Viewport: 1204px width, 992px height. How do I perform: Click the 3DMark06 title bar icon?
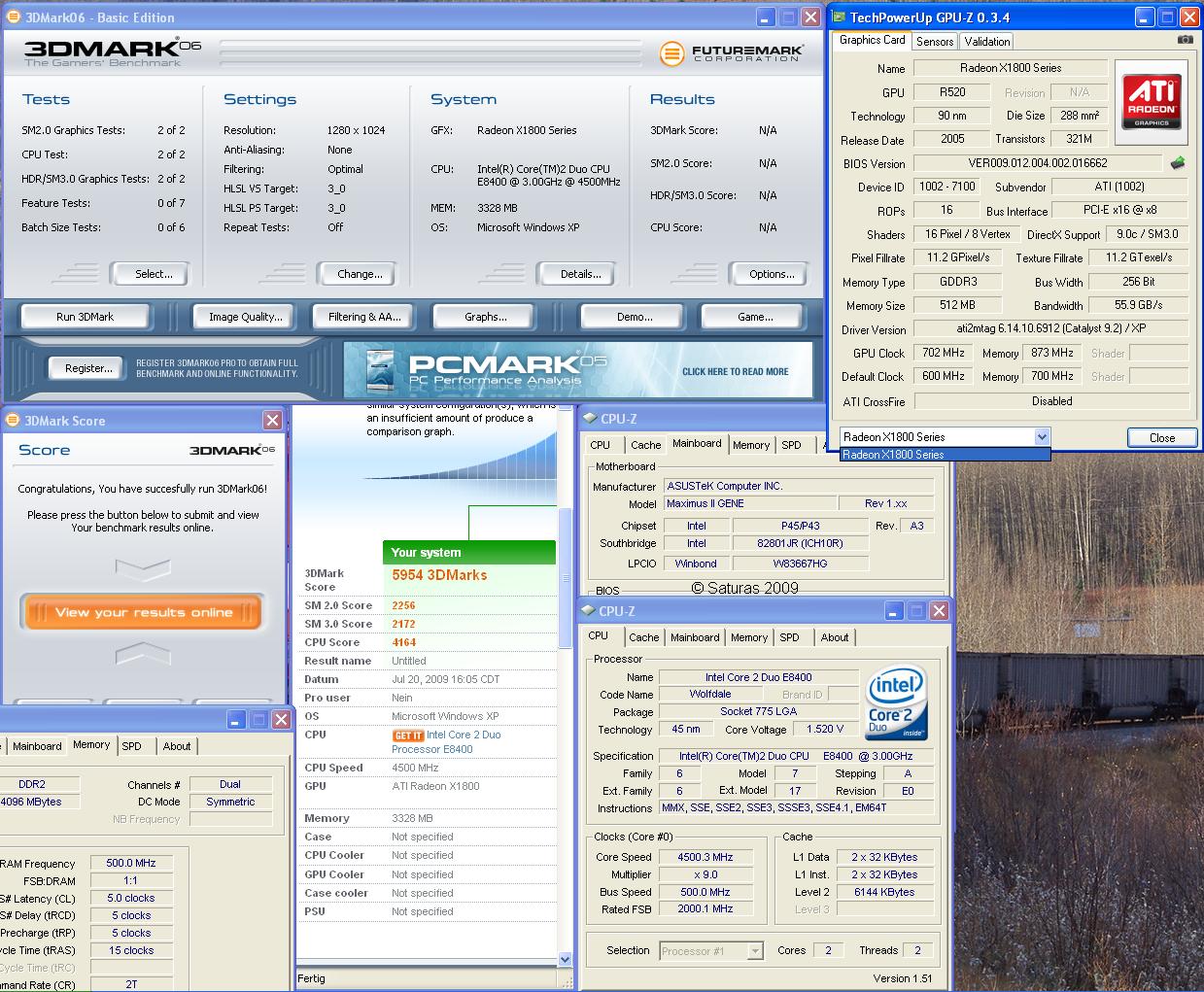12,17
